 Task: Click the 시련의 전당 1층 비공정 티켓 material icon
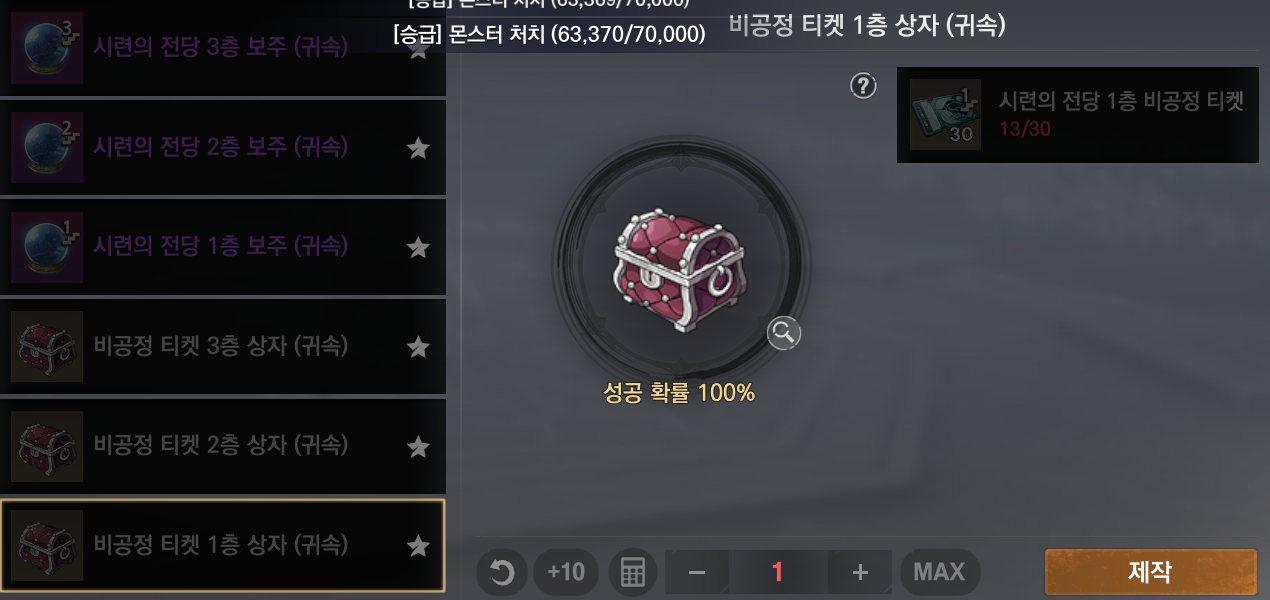click(945, 115)
